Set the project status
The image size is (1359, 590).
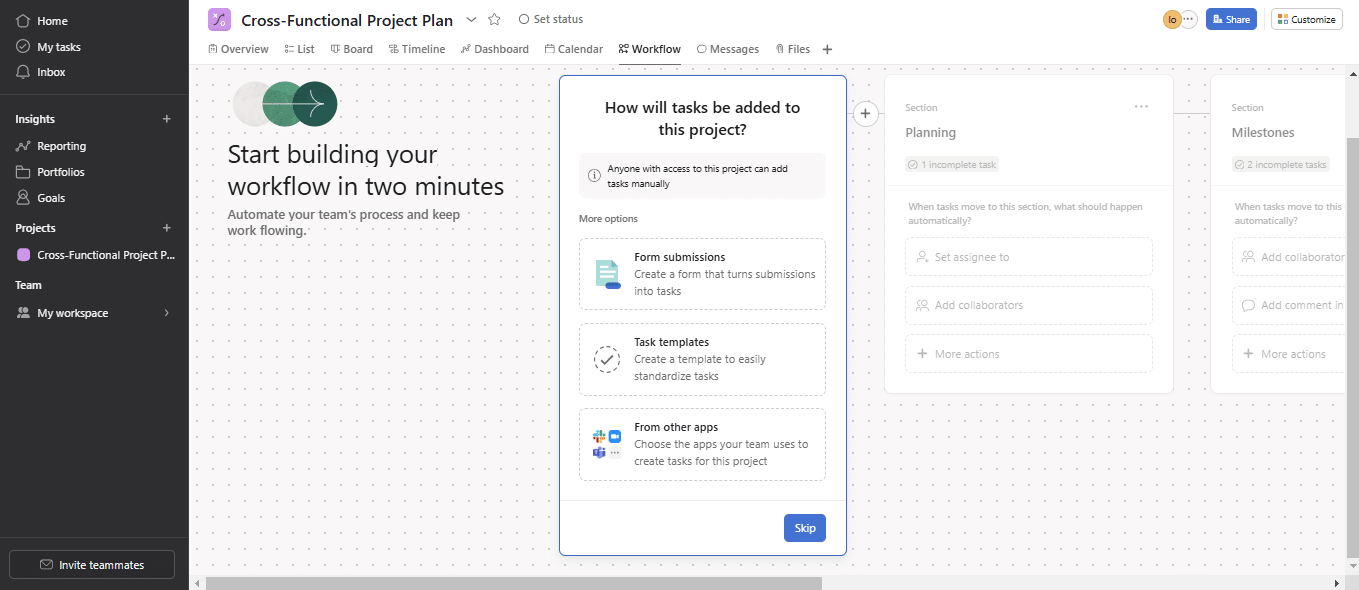[551, 19]
